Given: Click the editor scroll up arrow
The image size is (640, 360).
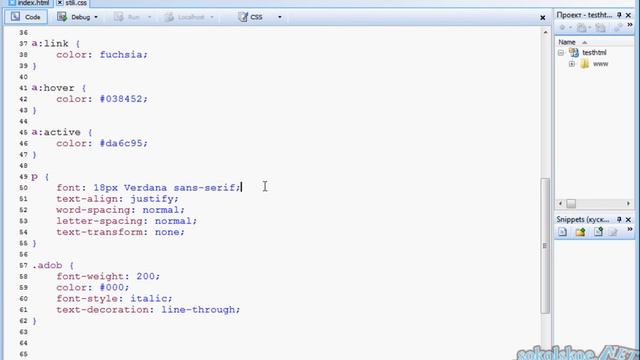Looking at the screenshot, I should coord(545,32).
